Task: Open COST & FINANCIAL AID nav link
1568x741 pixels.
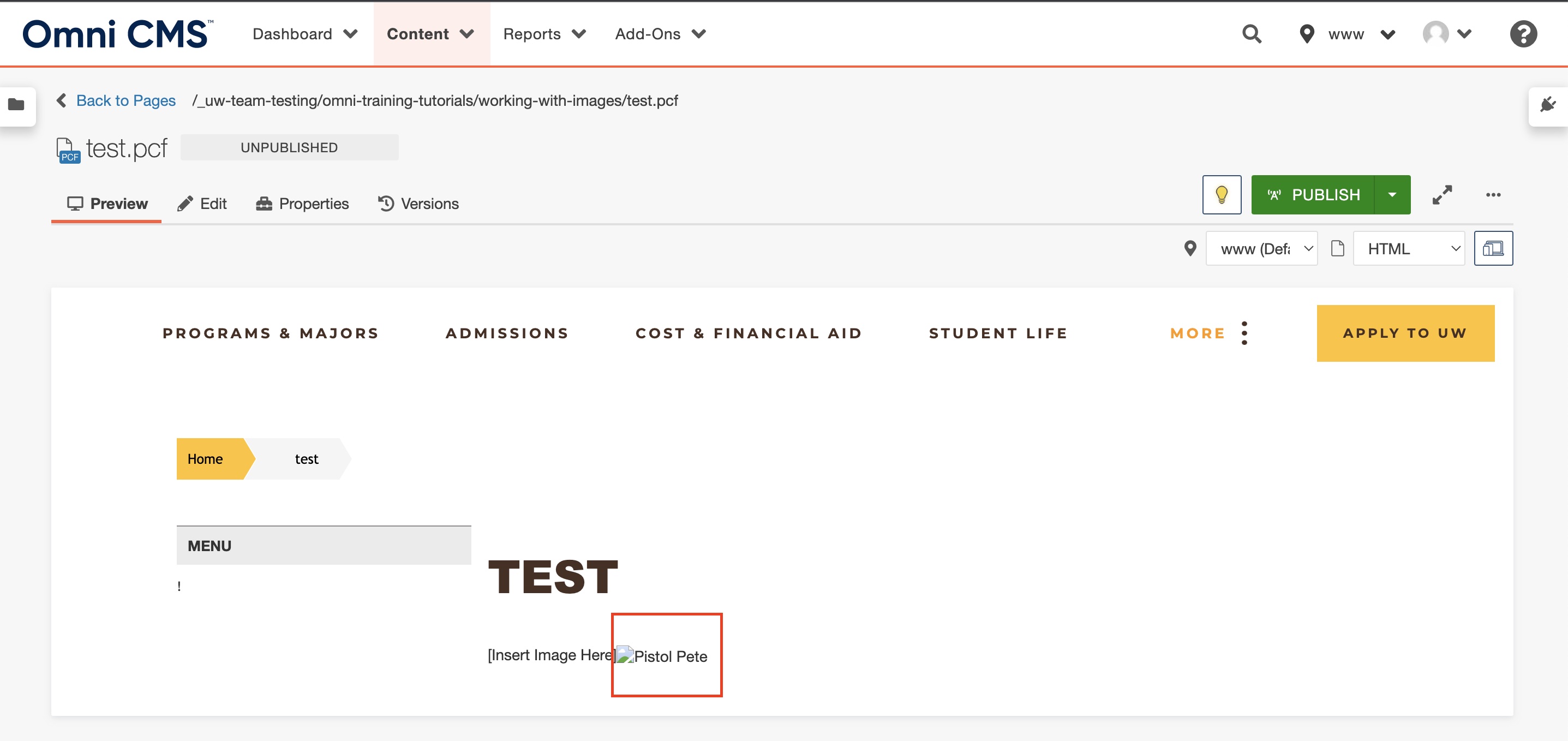Action: point(749,333)
